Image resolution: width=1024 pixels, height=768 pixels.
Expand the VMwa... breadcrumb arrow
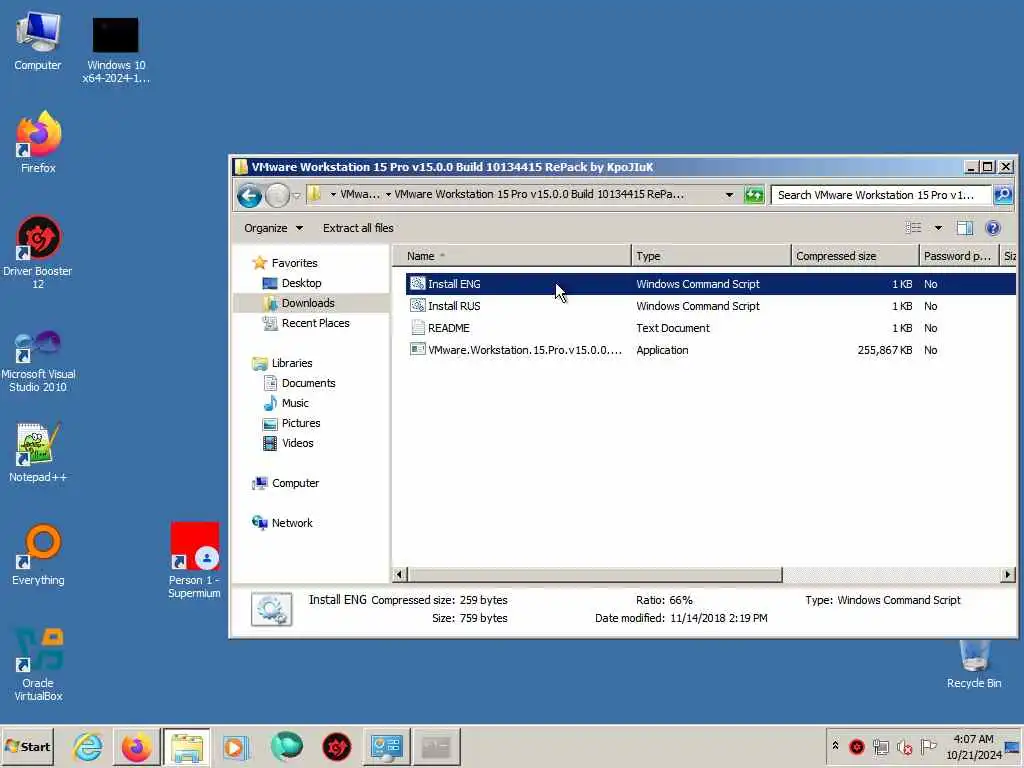click(388, 195)
